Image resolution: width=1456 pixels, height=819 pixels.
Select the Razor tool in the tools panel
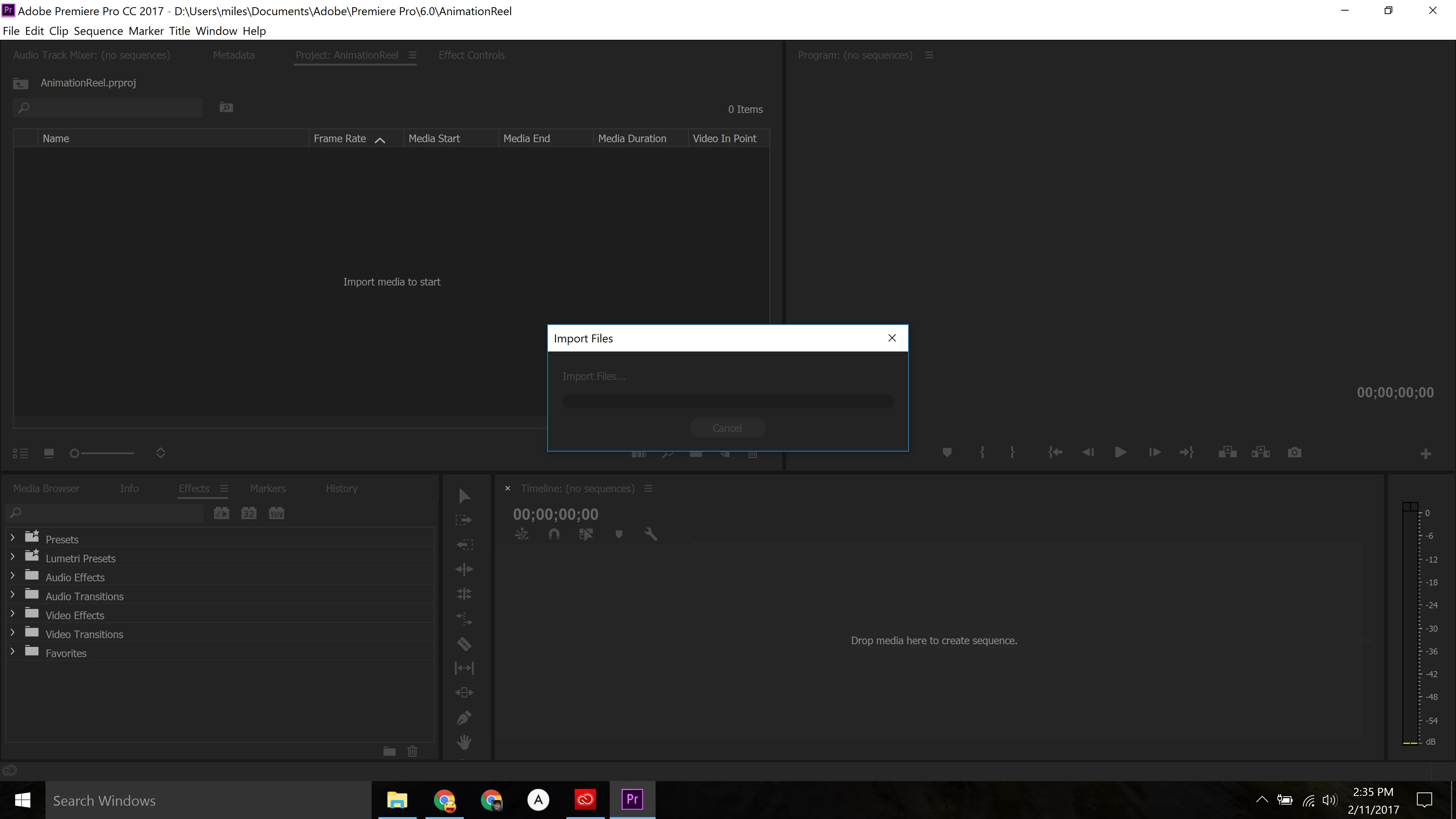[x=464, y=644]
